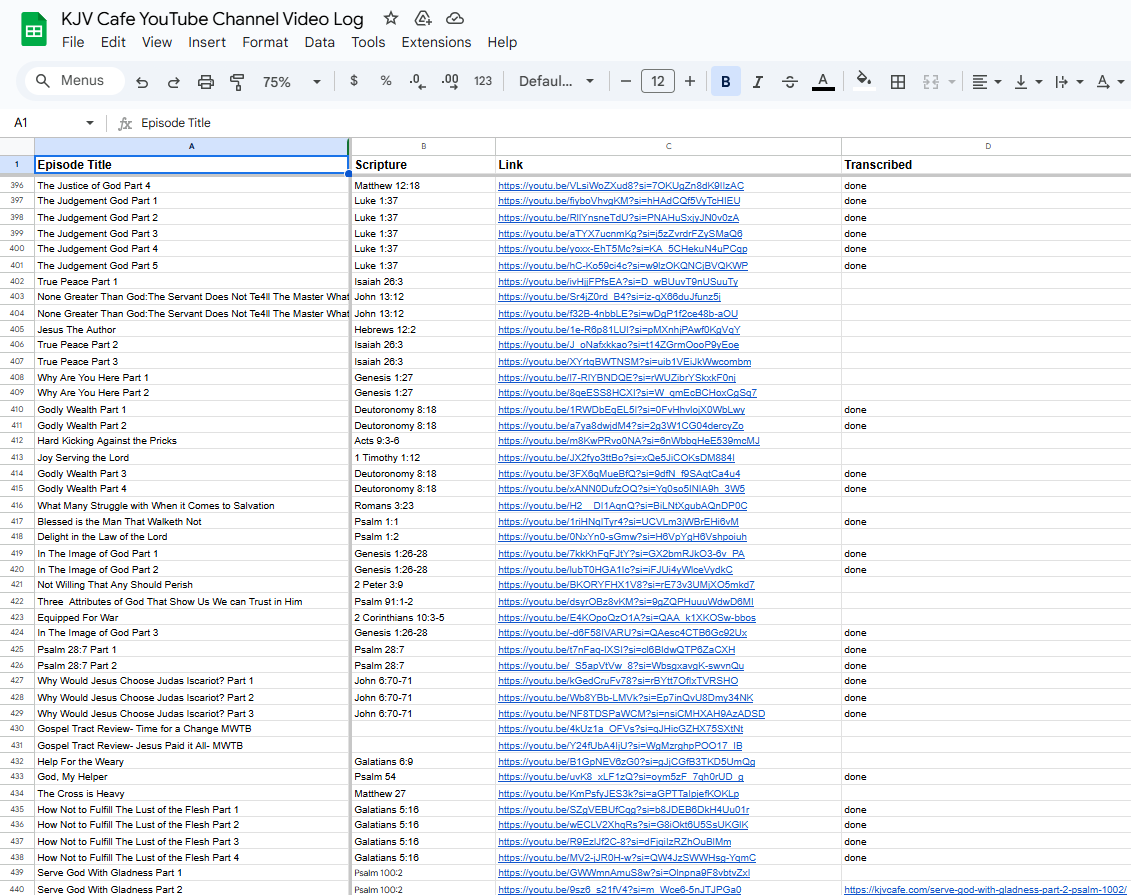Expand the Name box A1 dropdown

click(89, 123)
